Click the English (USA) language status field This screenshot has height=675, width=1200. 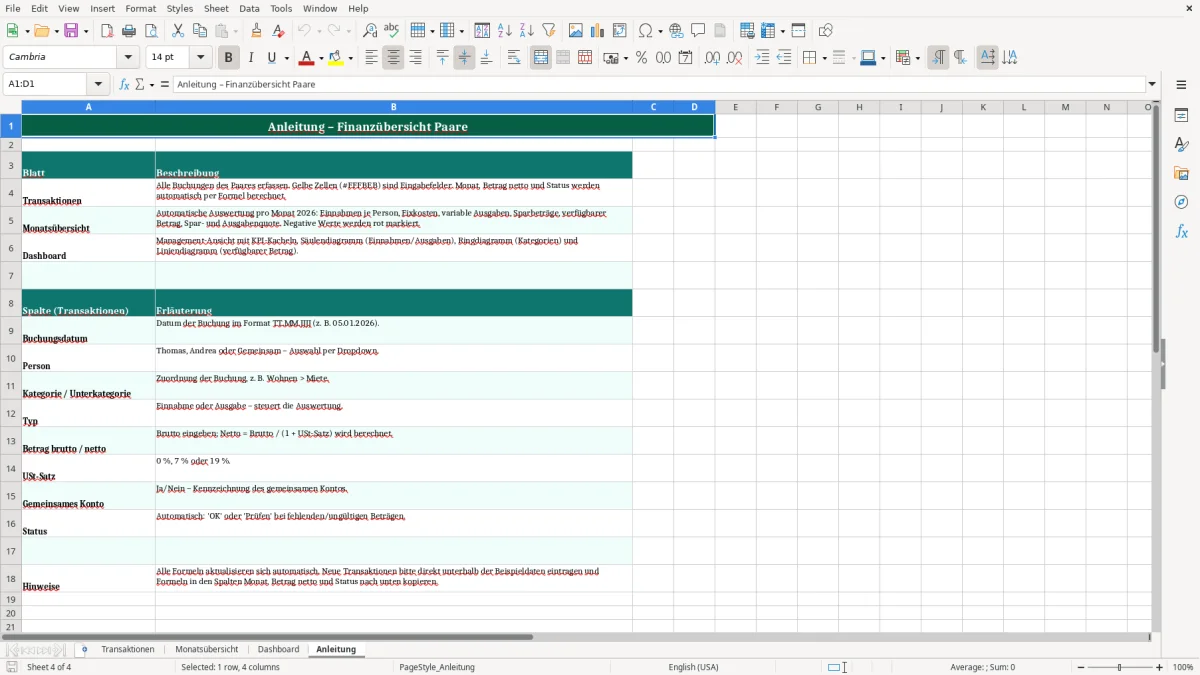point(693,667)
